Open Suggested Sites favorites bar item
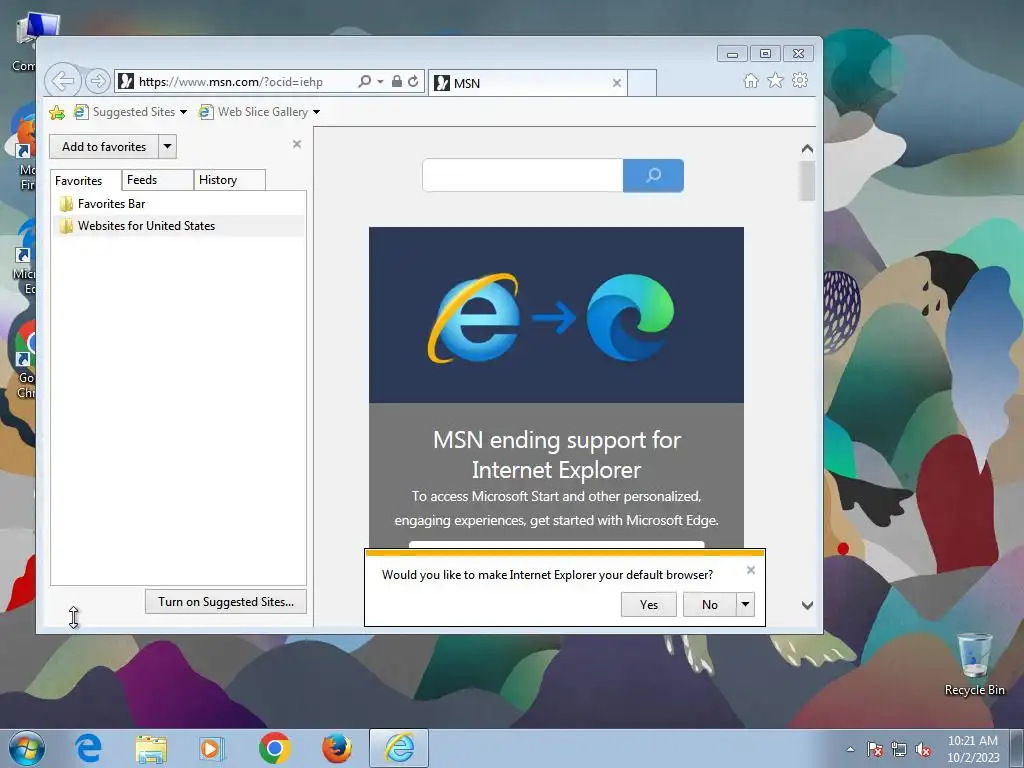This screenshot has height=768, width=1024. pyautogui.click(x=125, y=112)
